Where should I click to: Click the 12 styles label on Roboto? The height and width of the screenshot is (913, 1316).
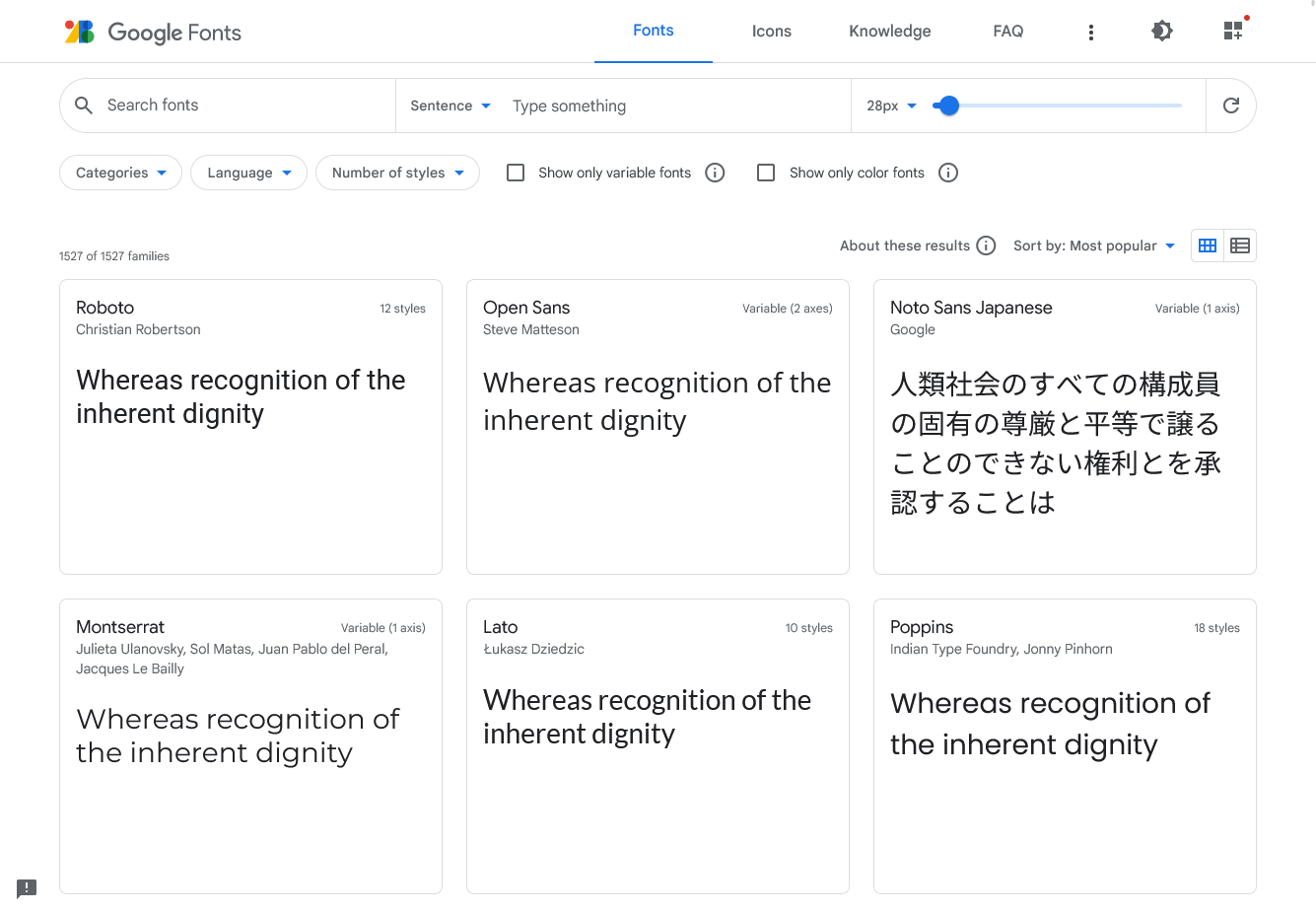coord(403,309)
